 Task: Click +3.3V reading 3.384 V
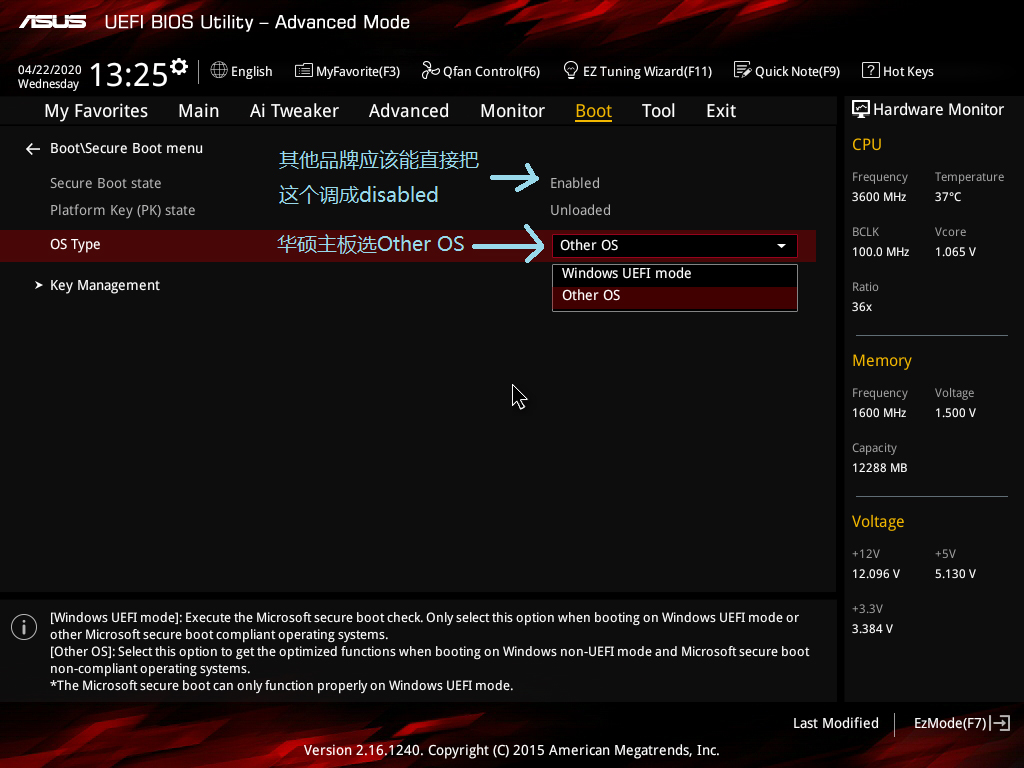coord(872,628)
